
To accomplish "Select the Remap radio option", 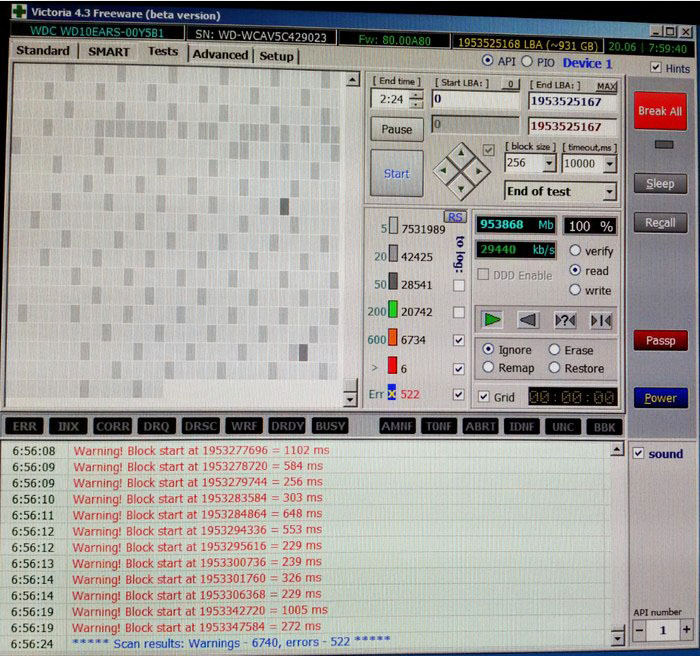I will pos(487,368).
